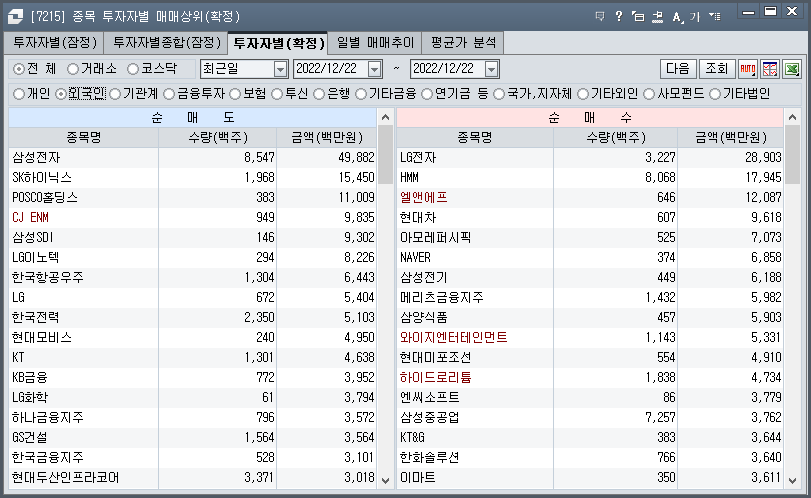Click the 가 language icon in title bar

point(695,17)
